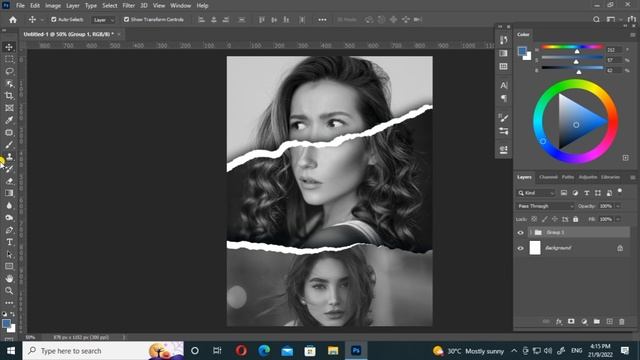This screenshot has width=640, height=360.
Task: Open the Edit Toolbar ellipsis
Action: [9, 303]
